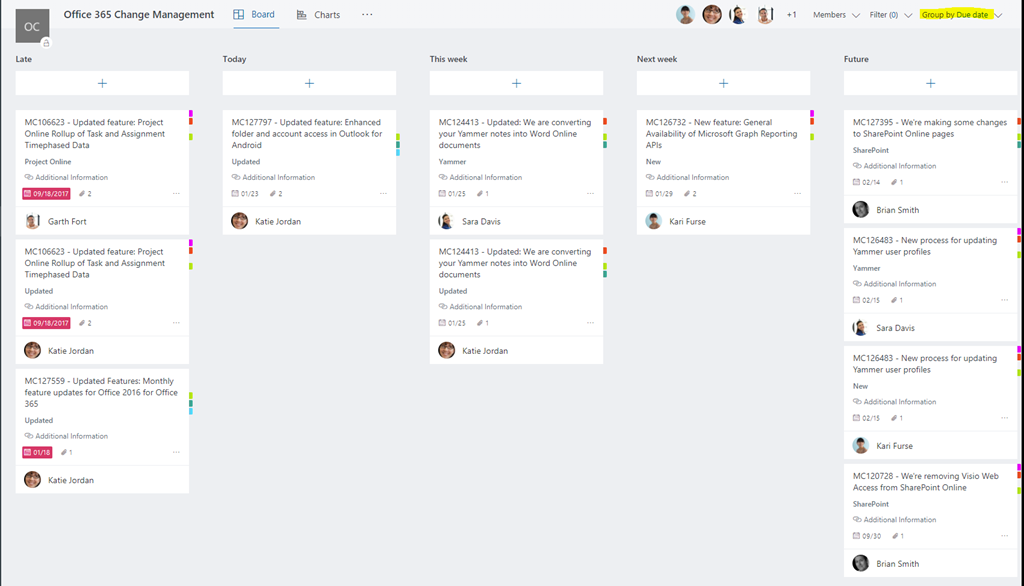1024x586 pixels.
Task: Select the Board tab
Action: coord(254,15)
